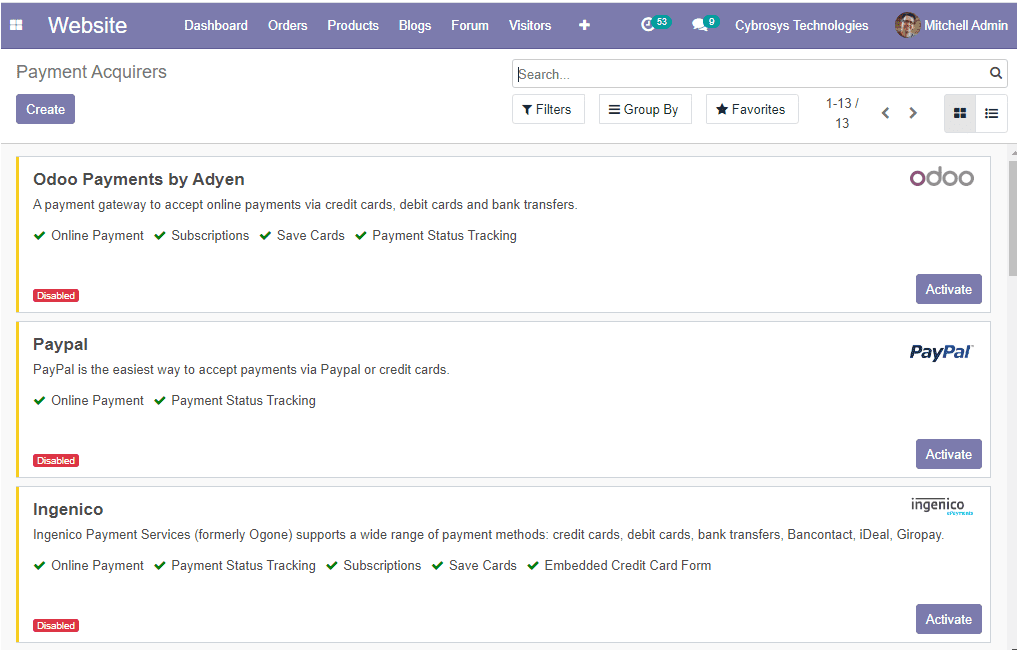Open the Odoo Payments by Adyen title

[139, 179]
